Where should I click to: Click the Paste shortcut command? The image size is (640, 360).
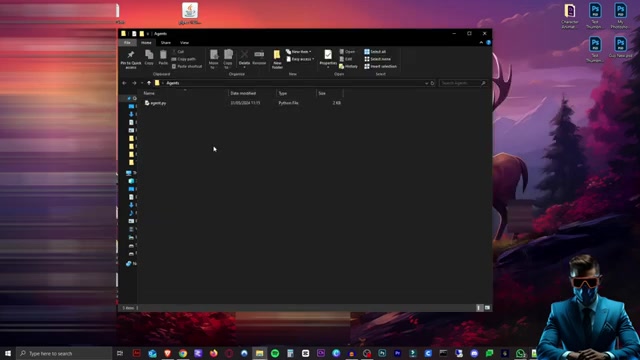pyautogui.click(x=187, y=66)
